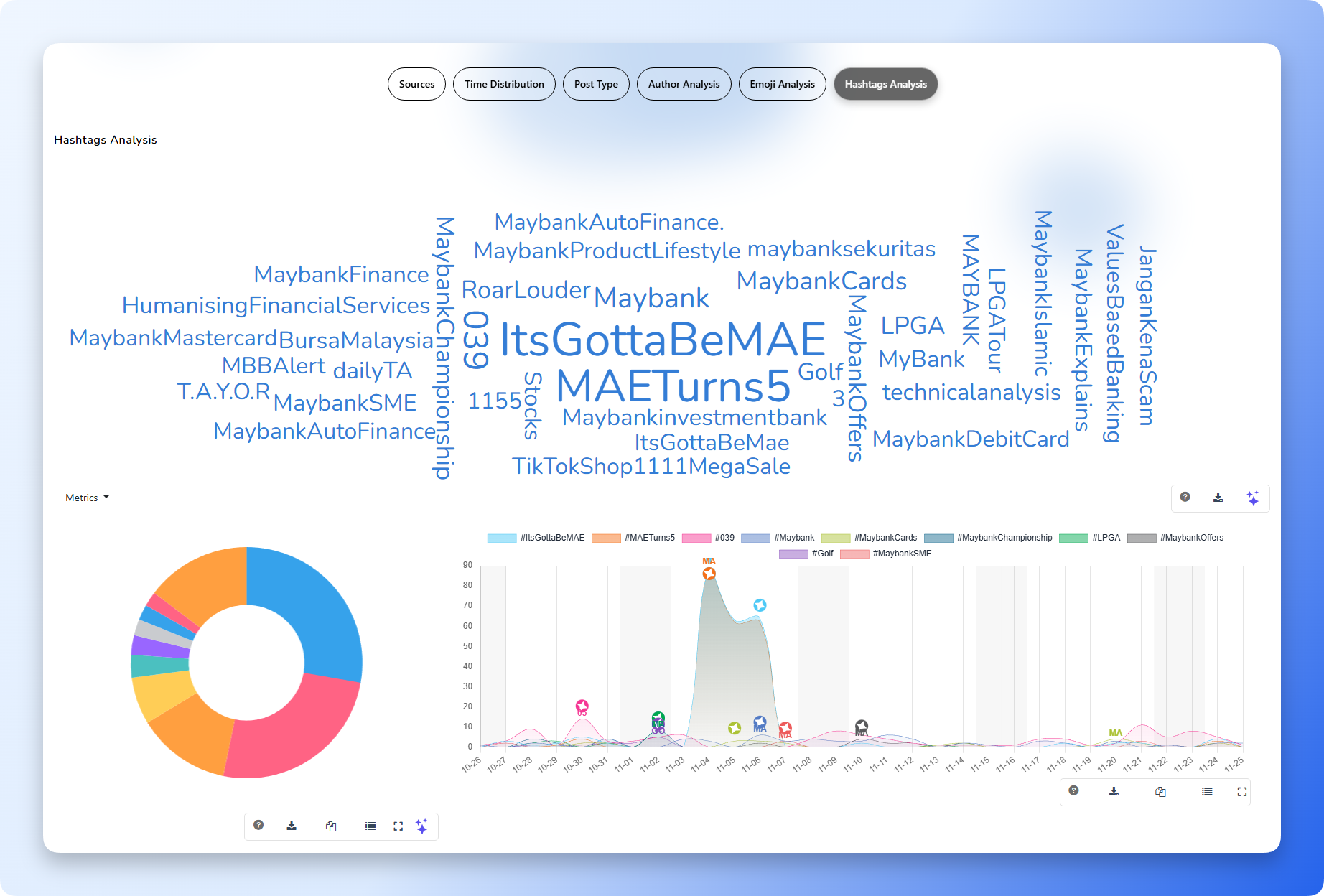Image resolution: width=1324 pixels, height=896 pixels.
Task: Toggle #Maybank series in chart legend
Action: click(x=778, y=538)
